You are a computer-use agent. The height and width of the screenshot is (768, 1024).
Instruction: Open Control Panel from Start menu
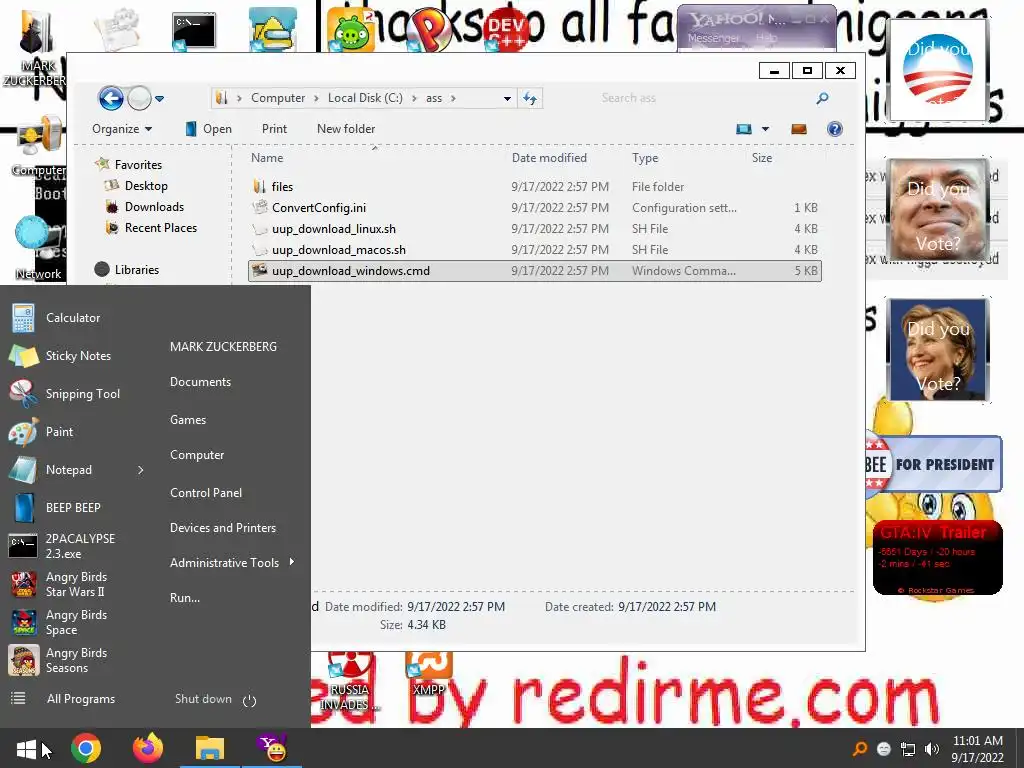206,493
